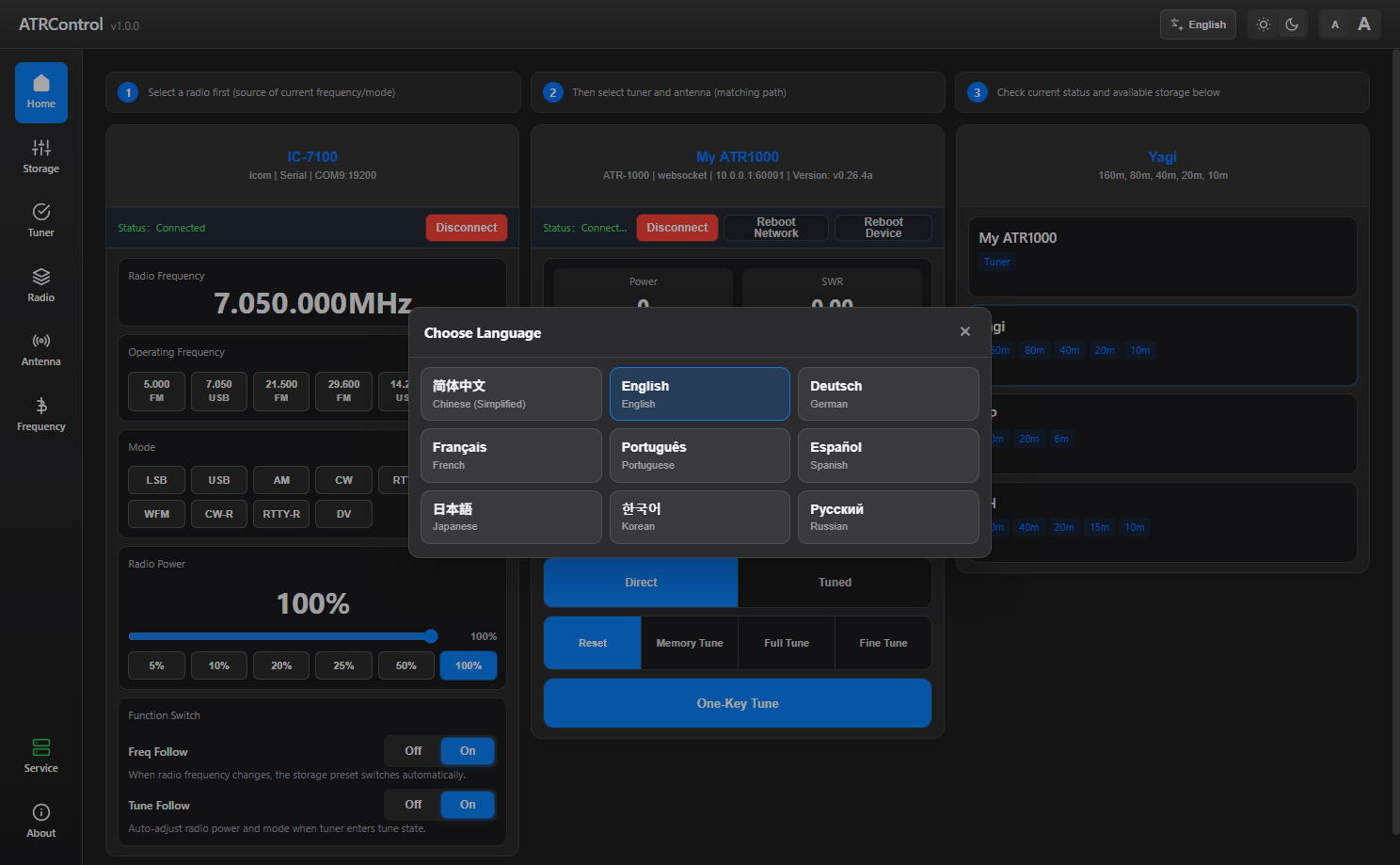Disconnect the IC-7100 radio
1400x865 pixels.
click(x=467, y=228)
